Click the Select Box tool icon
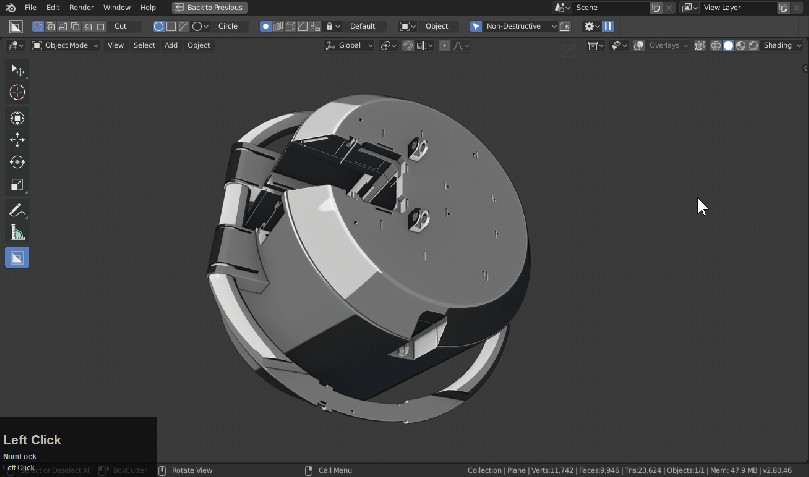 coord(17,69)
